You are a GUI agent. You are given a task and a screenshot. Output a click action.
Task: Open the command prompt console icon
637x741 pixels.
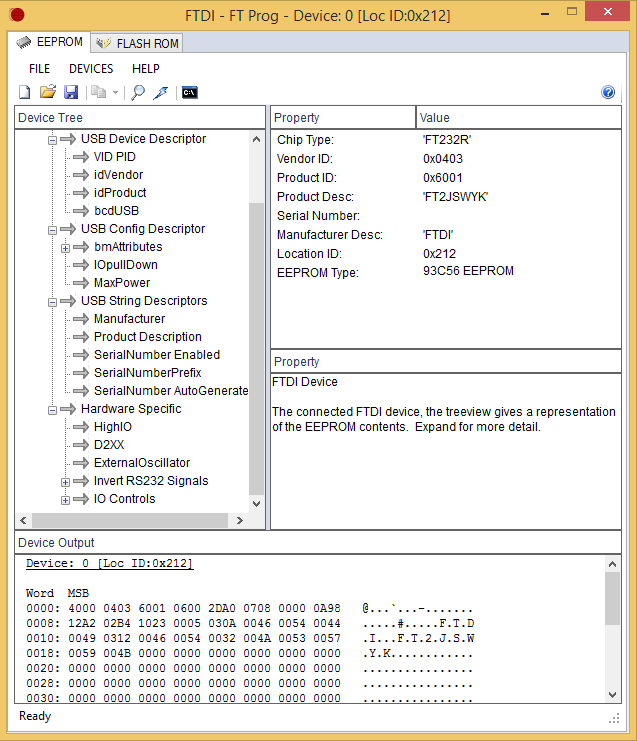coord(189,93)
